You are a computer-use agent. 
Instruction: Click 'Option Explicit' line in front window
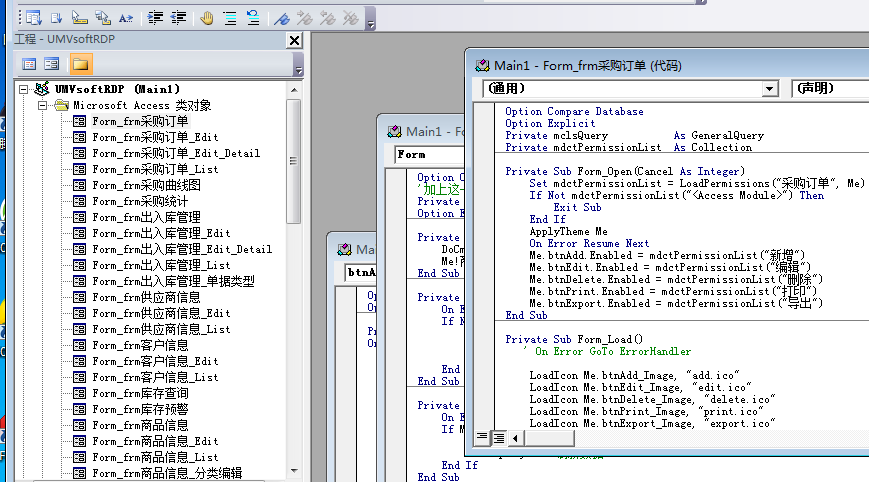point(550,123)
